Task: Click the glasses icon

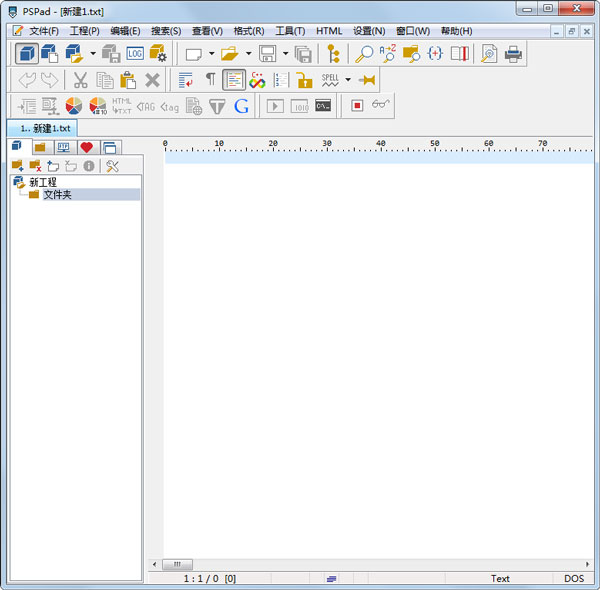Action: pos(380,104)
